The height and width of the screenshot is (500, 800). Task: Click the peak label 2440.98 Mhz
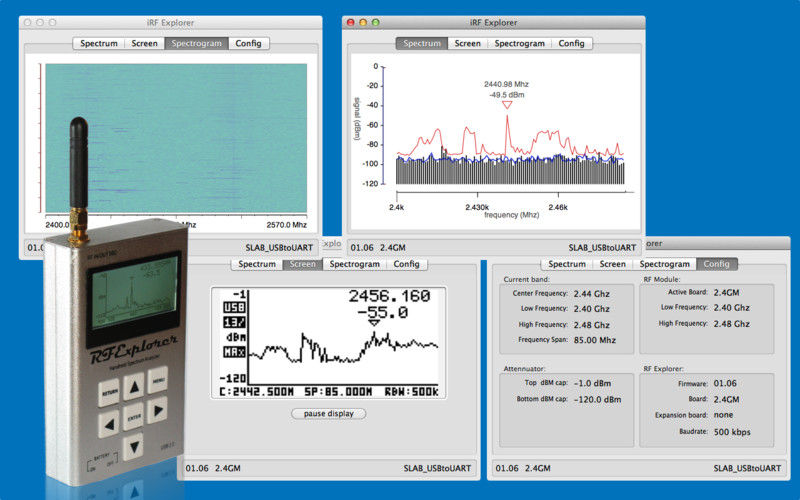[506, 84]
